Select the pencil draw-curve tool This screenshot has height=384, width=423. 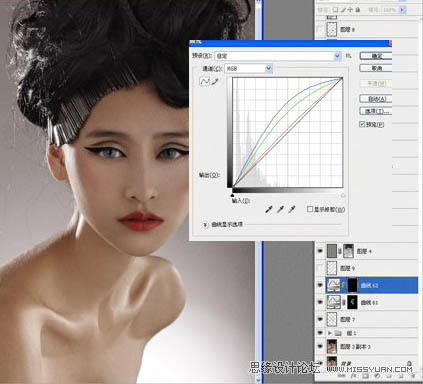point(215,81)
